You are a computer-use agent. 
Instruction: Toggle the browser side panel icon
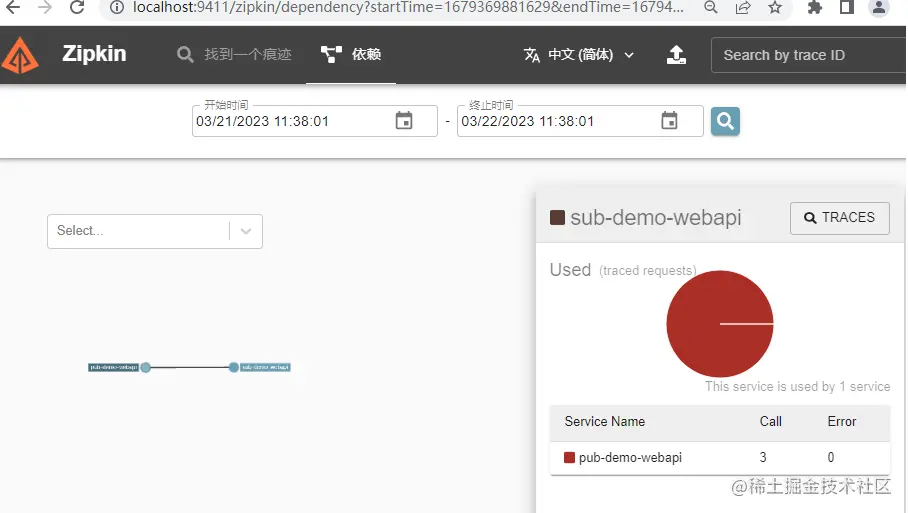click(847, 8)
